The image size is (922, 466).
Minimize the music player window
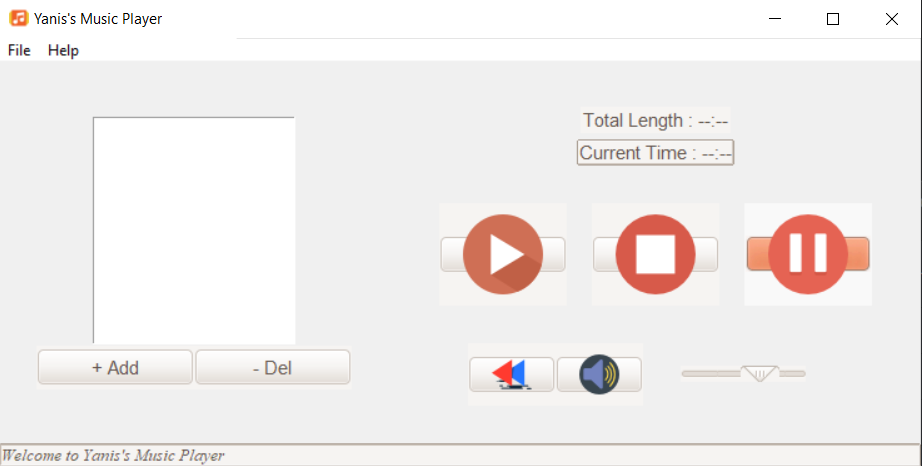click(x=775, y=19)
